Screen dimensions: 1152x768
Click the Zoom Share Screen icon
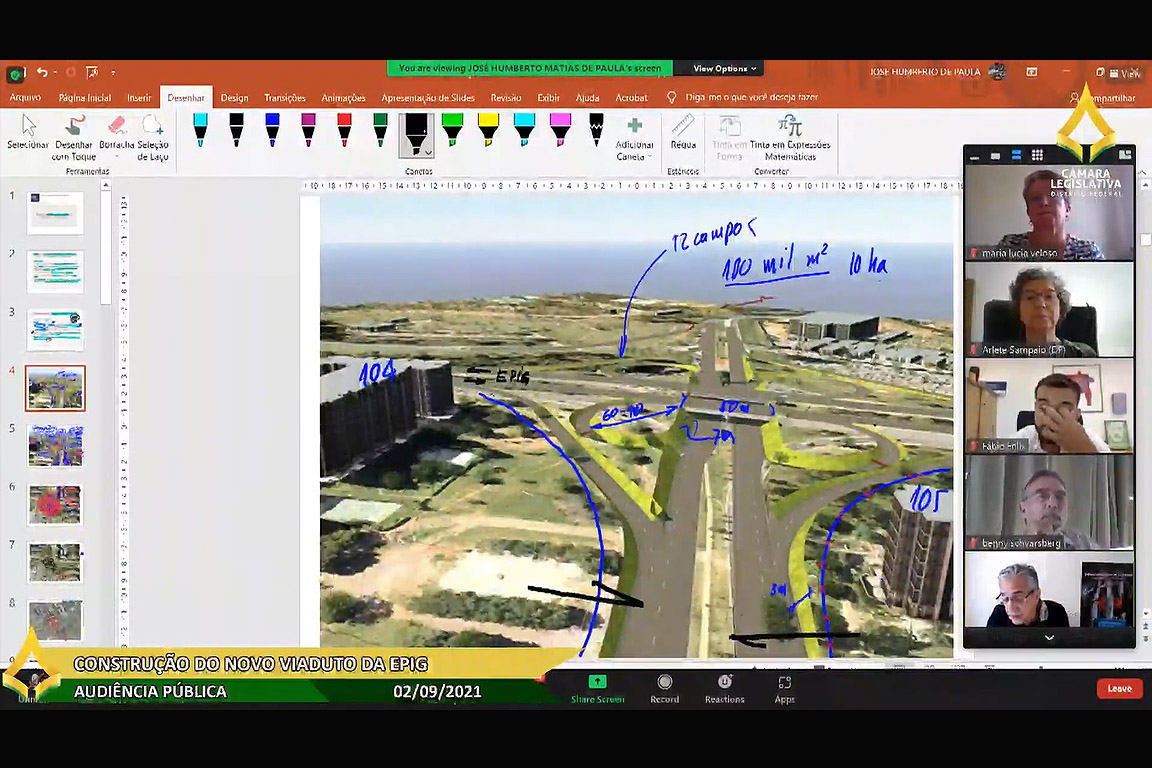coord(597,682)
